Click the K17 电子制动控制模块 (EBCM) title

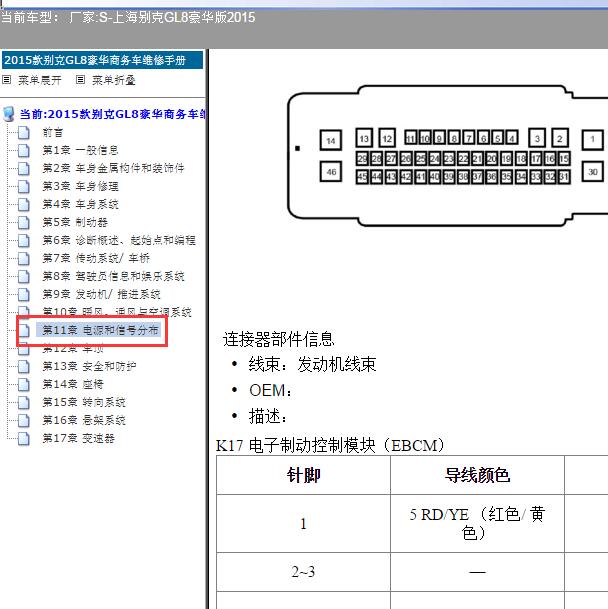pos(330,445)
